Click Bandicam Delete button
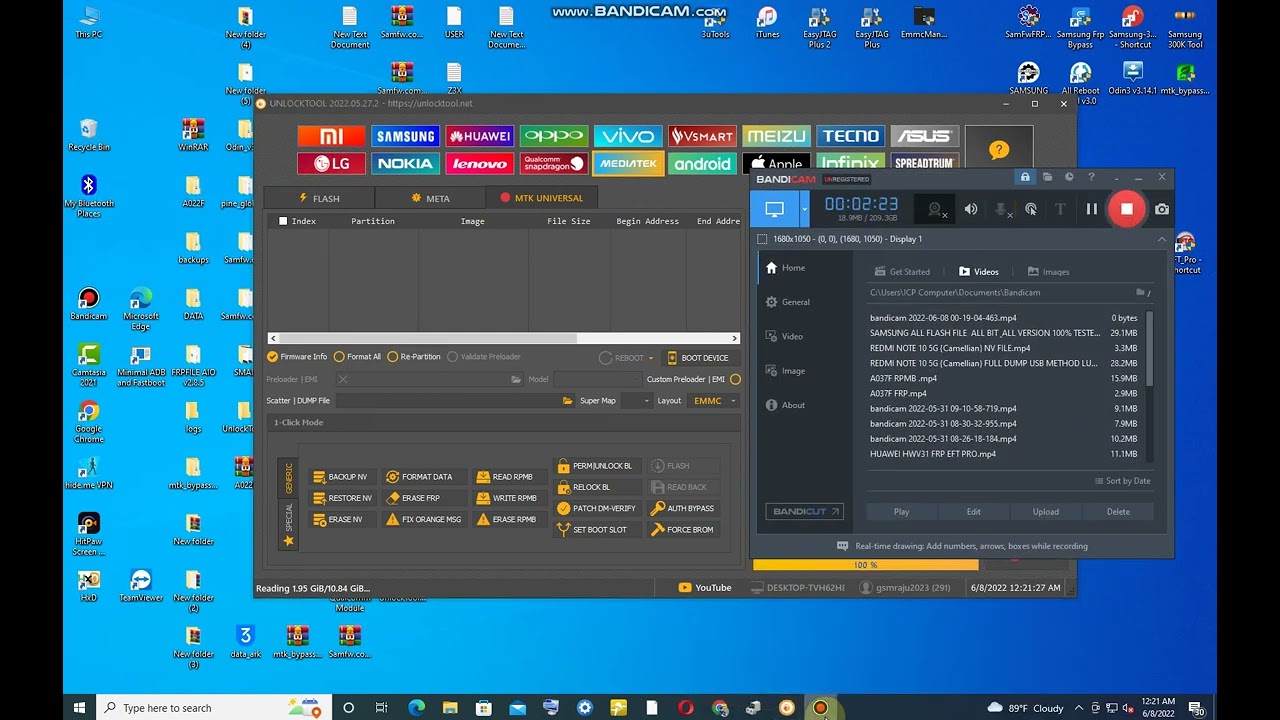 click(1118, 511)
